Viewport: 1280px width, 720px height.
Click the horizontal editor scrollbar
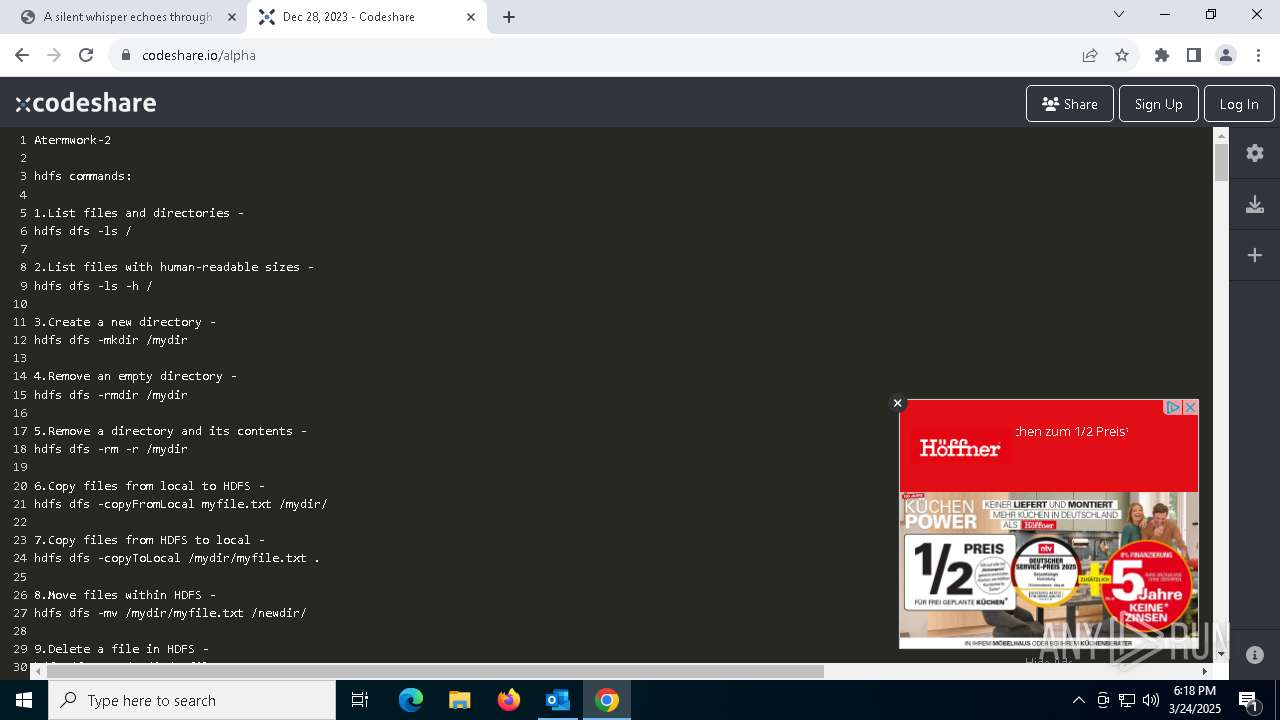click(x=435, y=671)
